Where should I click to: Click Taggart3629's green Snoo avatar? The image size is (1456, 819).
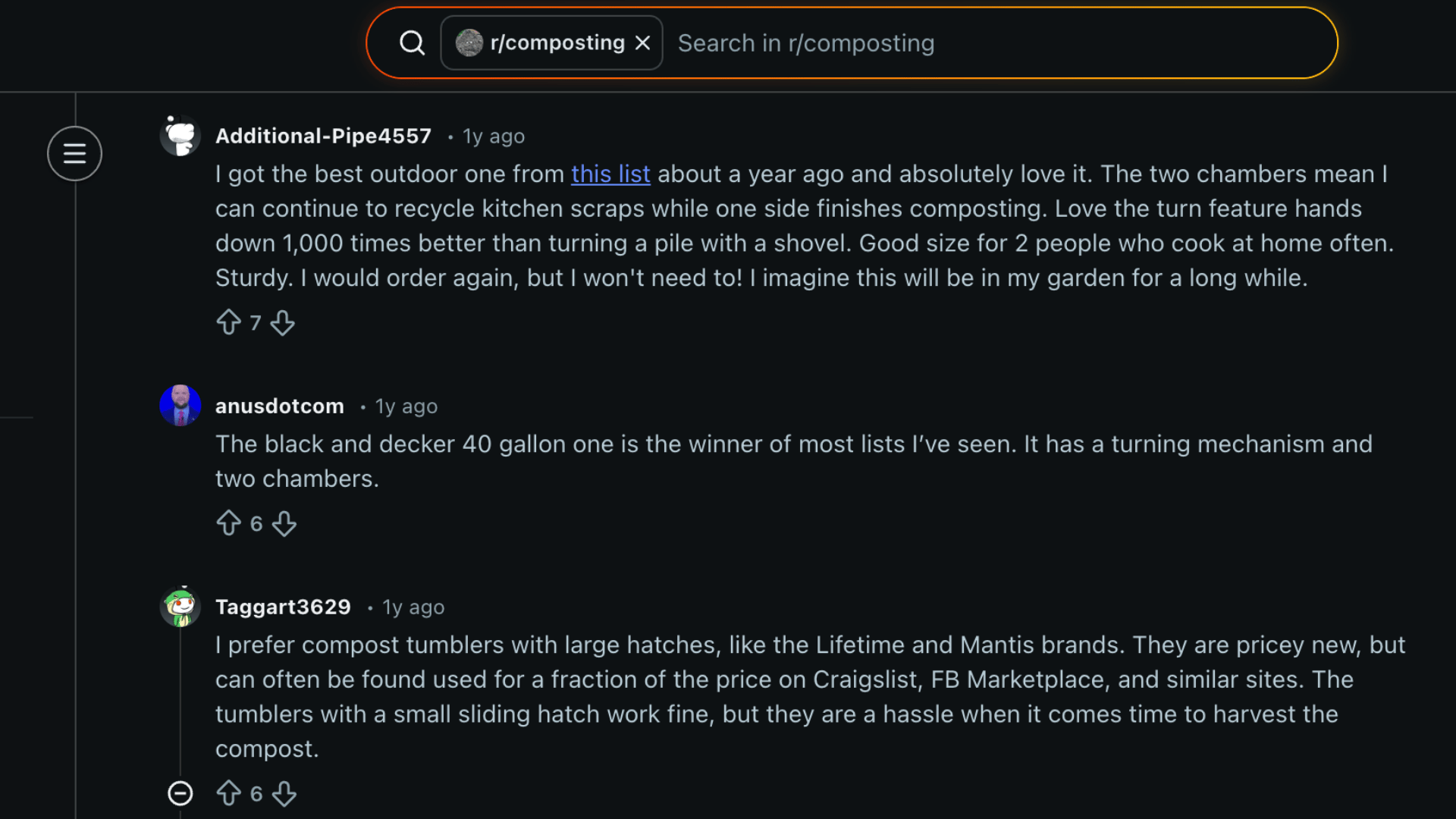pyautogui.click(x=180, y=606)
